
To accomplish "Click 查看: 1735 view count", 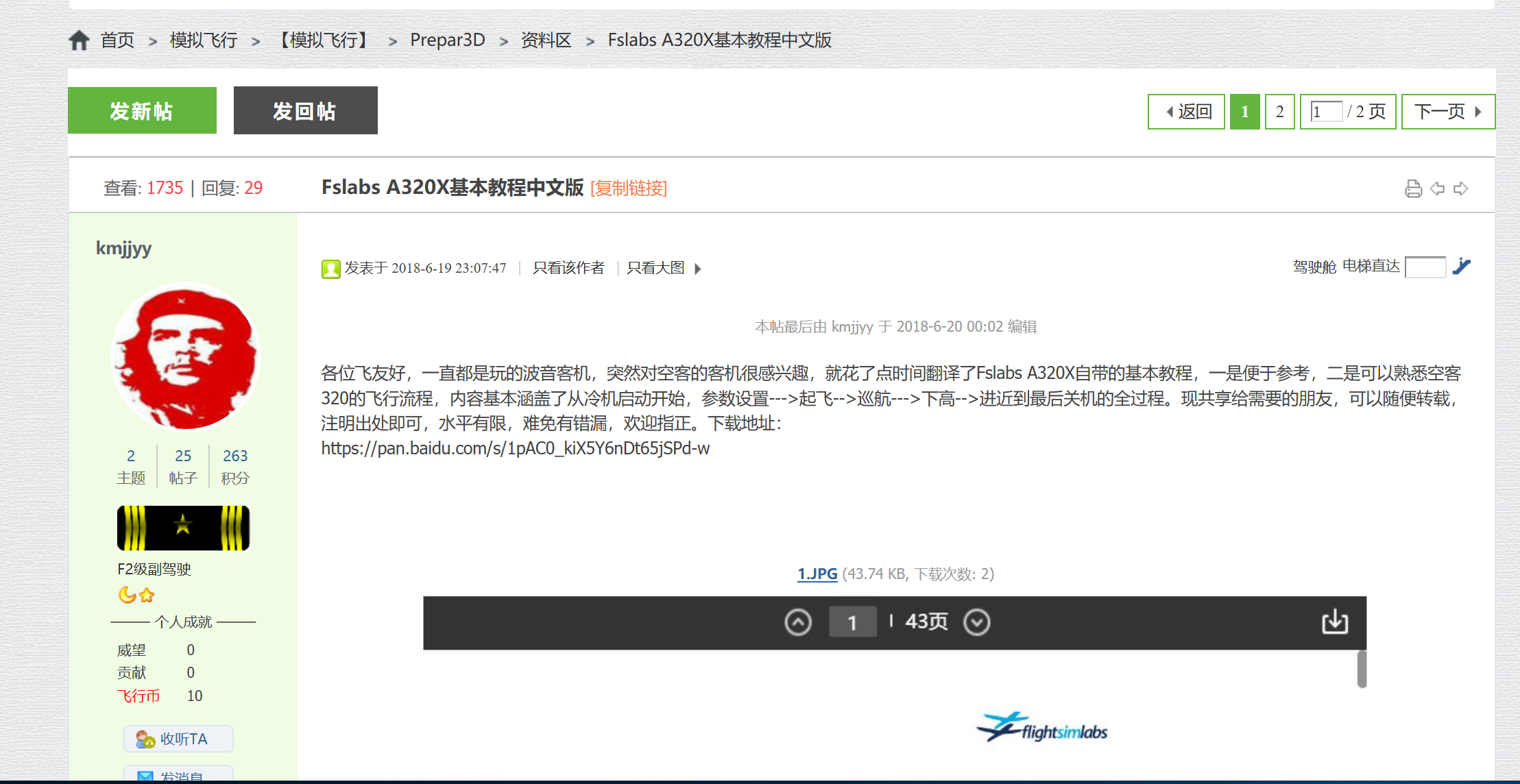I will 143,188.
